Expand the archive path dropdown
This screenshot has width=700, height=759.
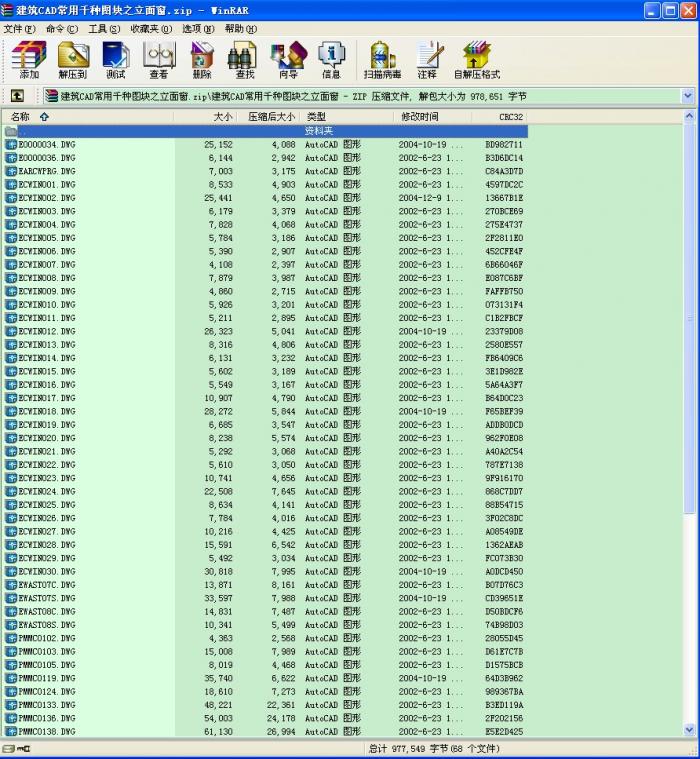(687, 96)
